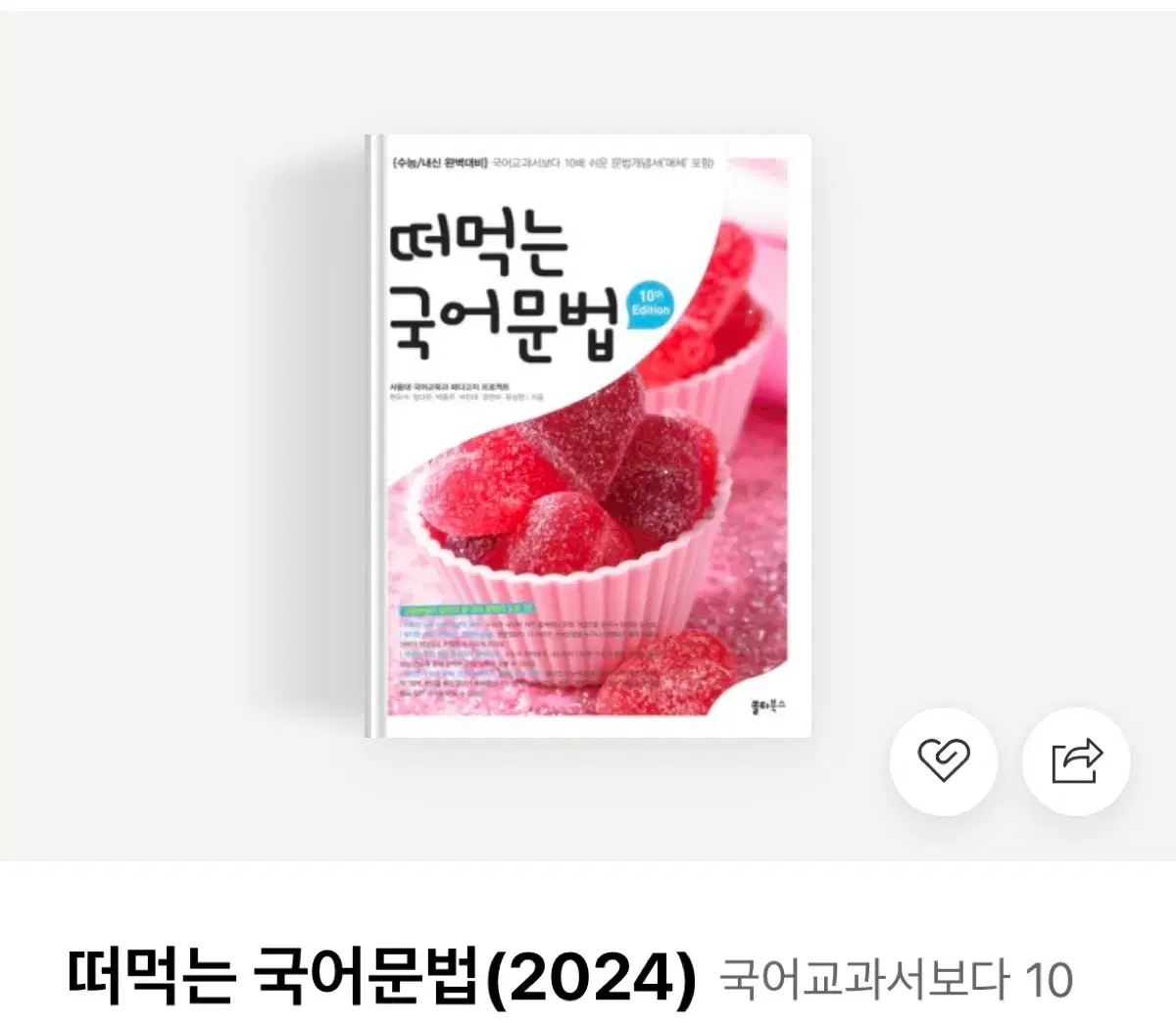Tap the gray spine edge of book
This screenshot has height=1023, width=1176.
pos(370,436)
